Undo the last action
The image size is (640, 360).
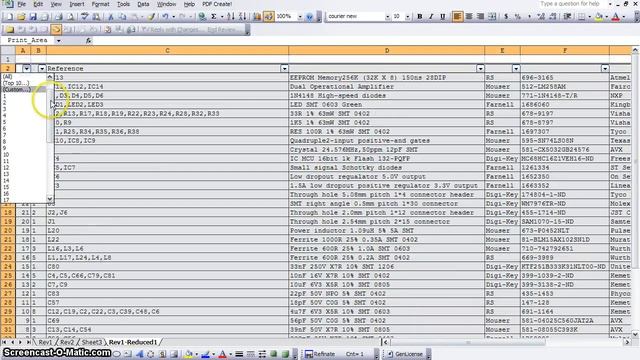click(x=165, y=17)
